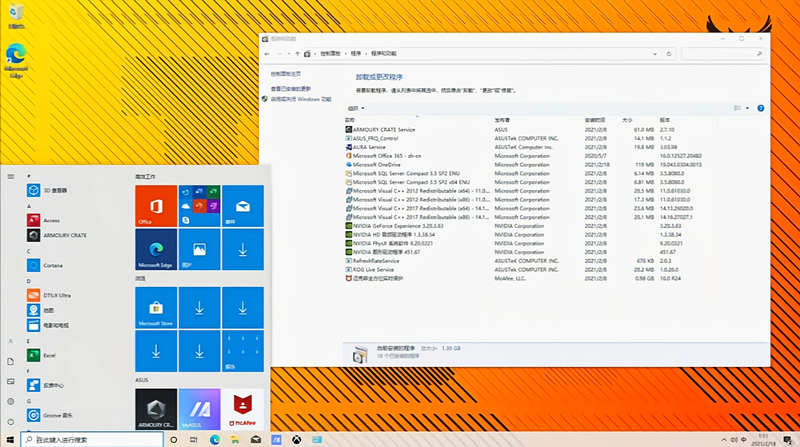Click the Cortana circle on taskbar
This screenshot has height=447, width=800.
point(173,439)
